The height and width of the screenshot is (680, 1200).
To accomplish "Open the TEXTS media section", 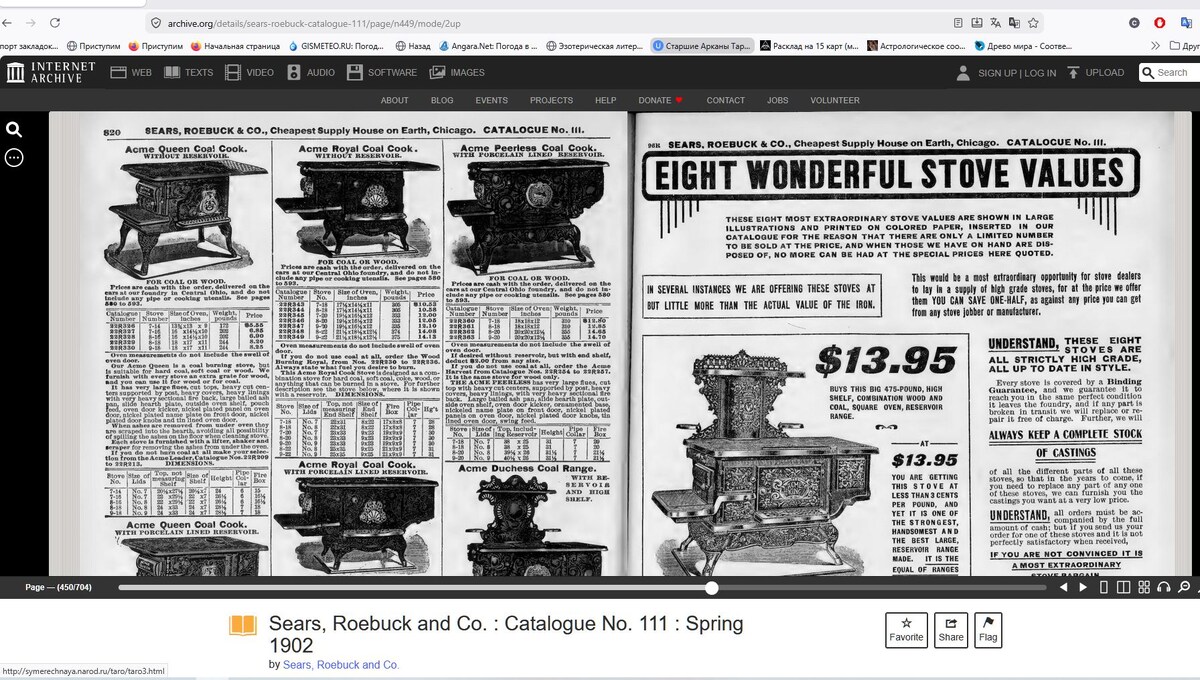I will tap(189, 72).
